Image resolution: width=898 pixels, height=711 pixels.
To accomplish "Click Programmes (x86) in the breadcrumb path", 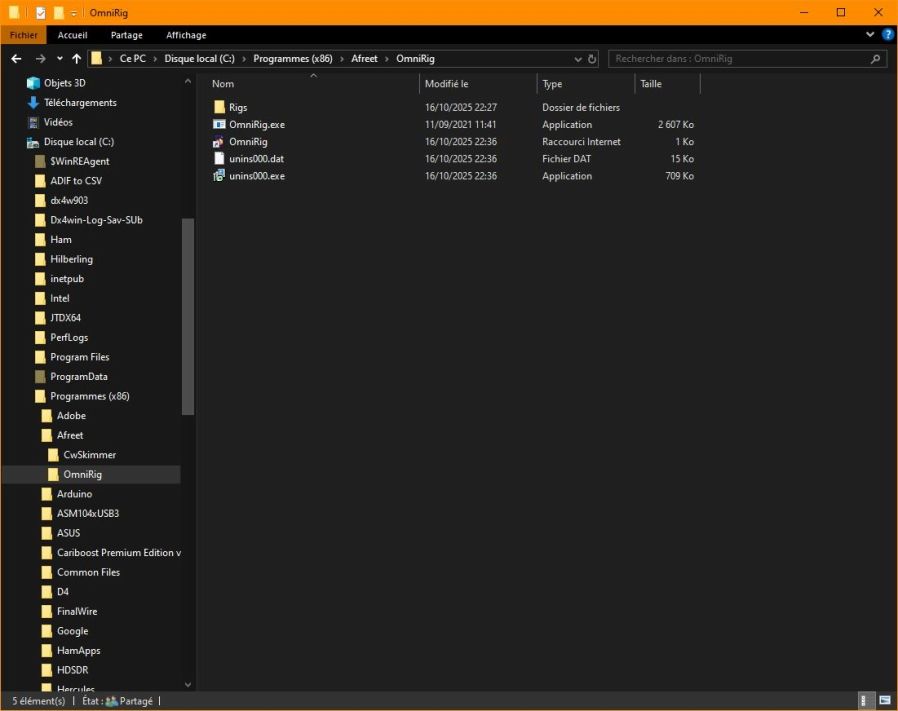I will 292,59.
